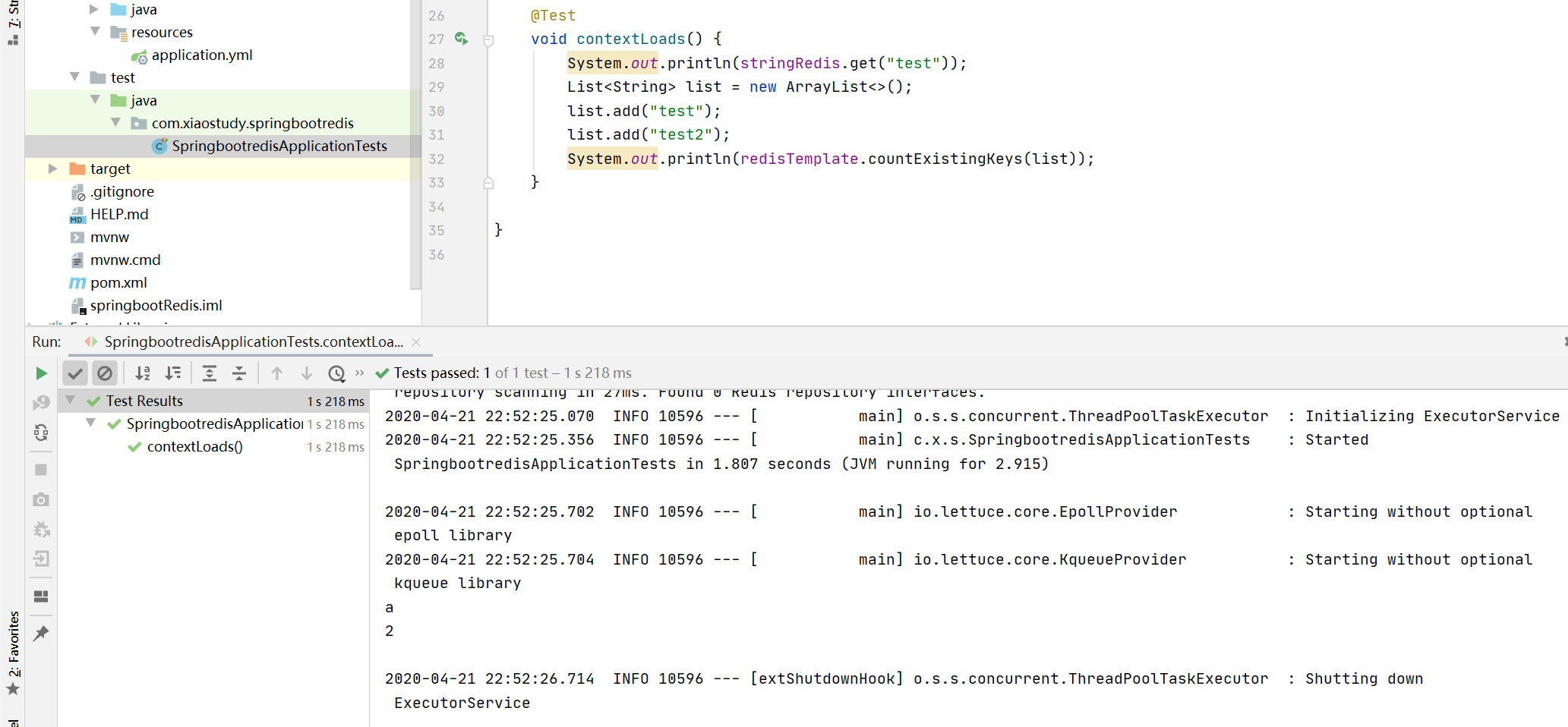Expand the target folder

coord(53,168)
